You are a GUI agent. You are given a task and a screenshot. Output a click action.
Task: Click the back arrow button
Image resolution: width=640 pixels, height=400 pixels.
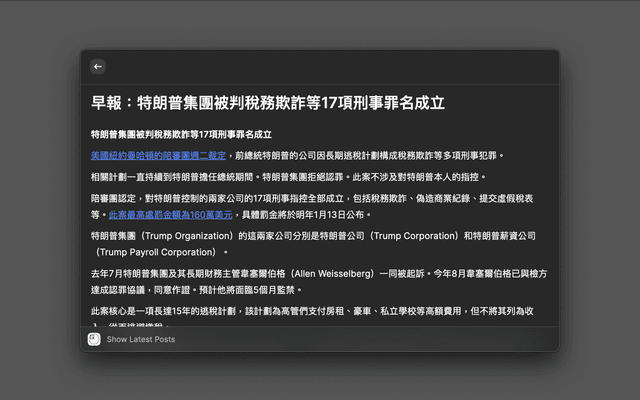pos(98,67)
